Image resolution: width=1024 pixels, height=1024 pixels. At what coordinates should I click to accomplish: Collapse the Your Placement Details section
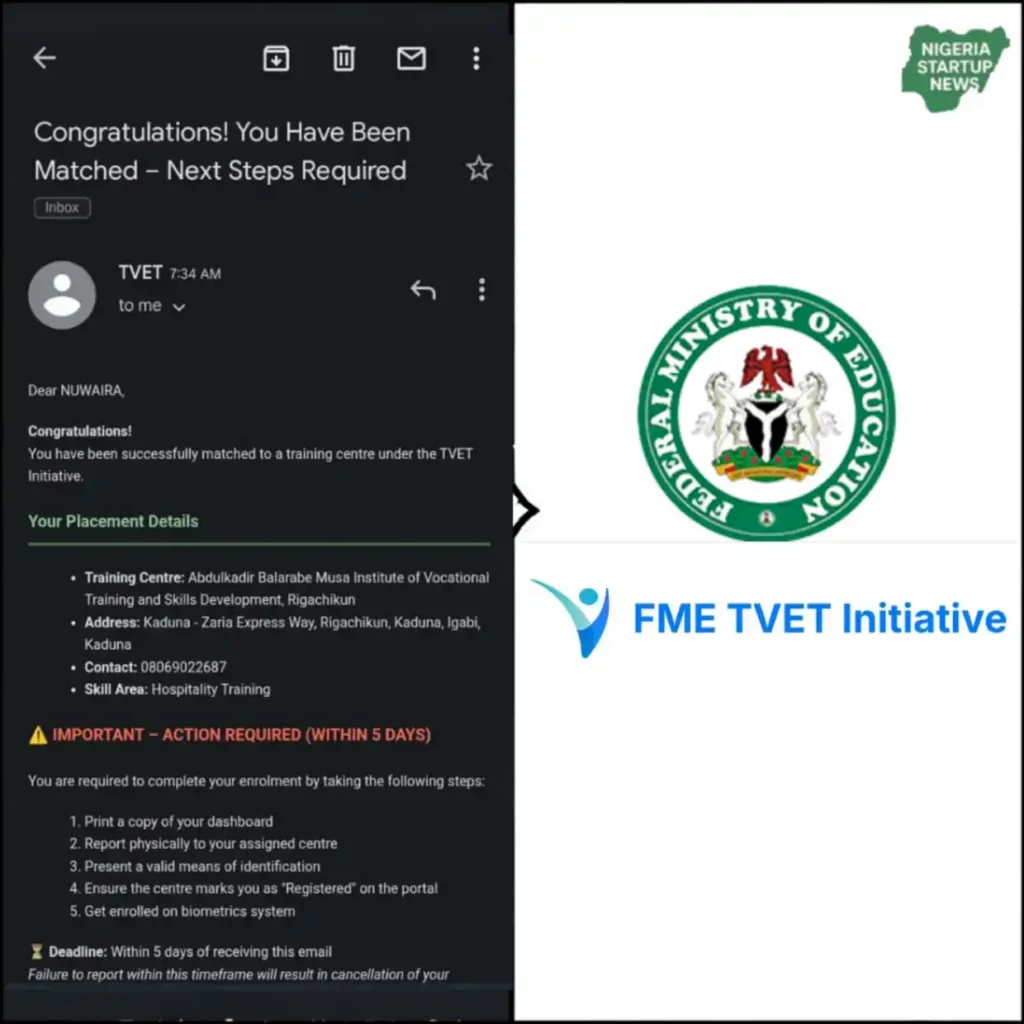click(113, 521)
